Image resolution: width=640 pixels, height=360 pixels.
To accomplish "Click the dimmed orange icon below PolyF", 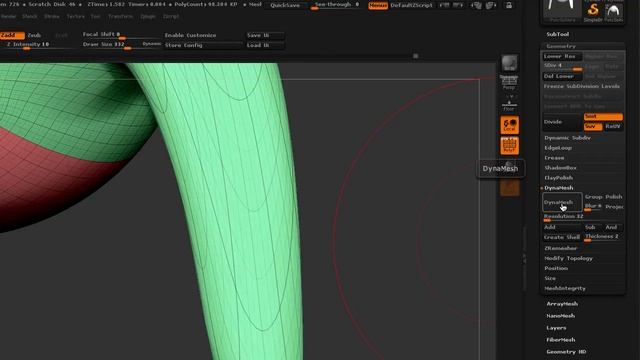I will (x=509, y=188).
